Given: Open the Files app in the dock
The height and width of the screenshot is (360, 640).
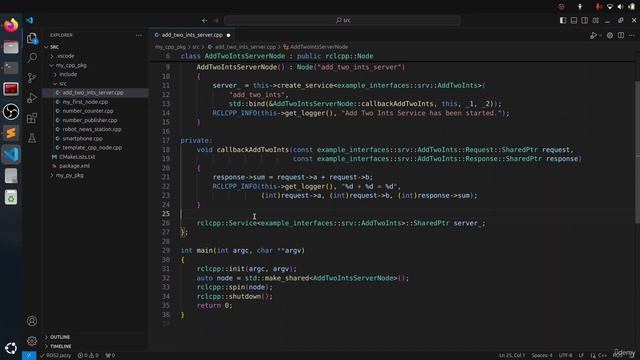Looking at the screenshot, I should pyautogui.click(x=11, y=47).
